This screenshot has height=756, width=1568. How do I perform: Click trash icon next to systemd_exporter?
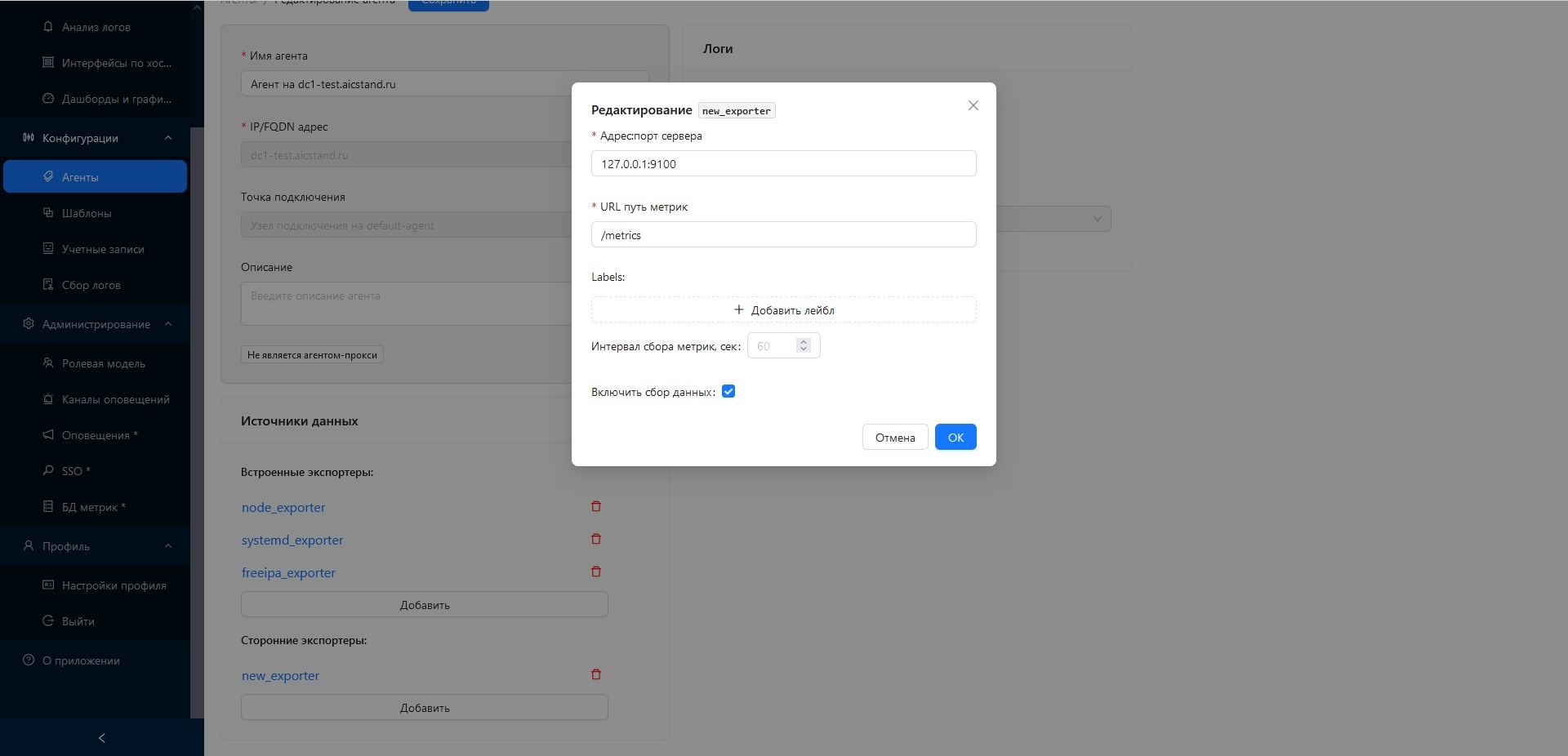click(x=596, y=539)
